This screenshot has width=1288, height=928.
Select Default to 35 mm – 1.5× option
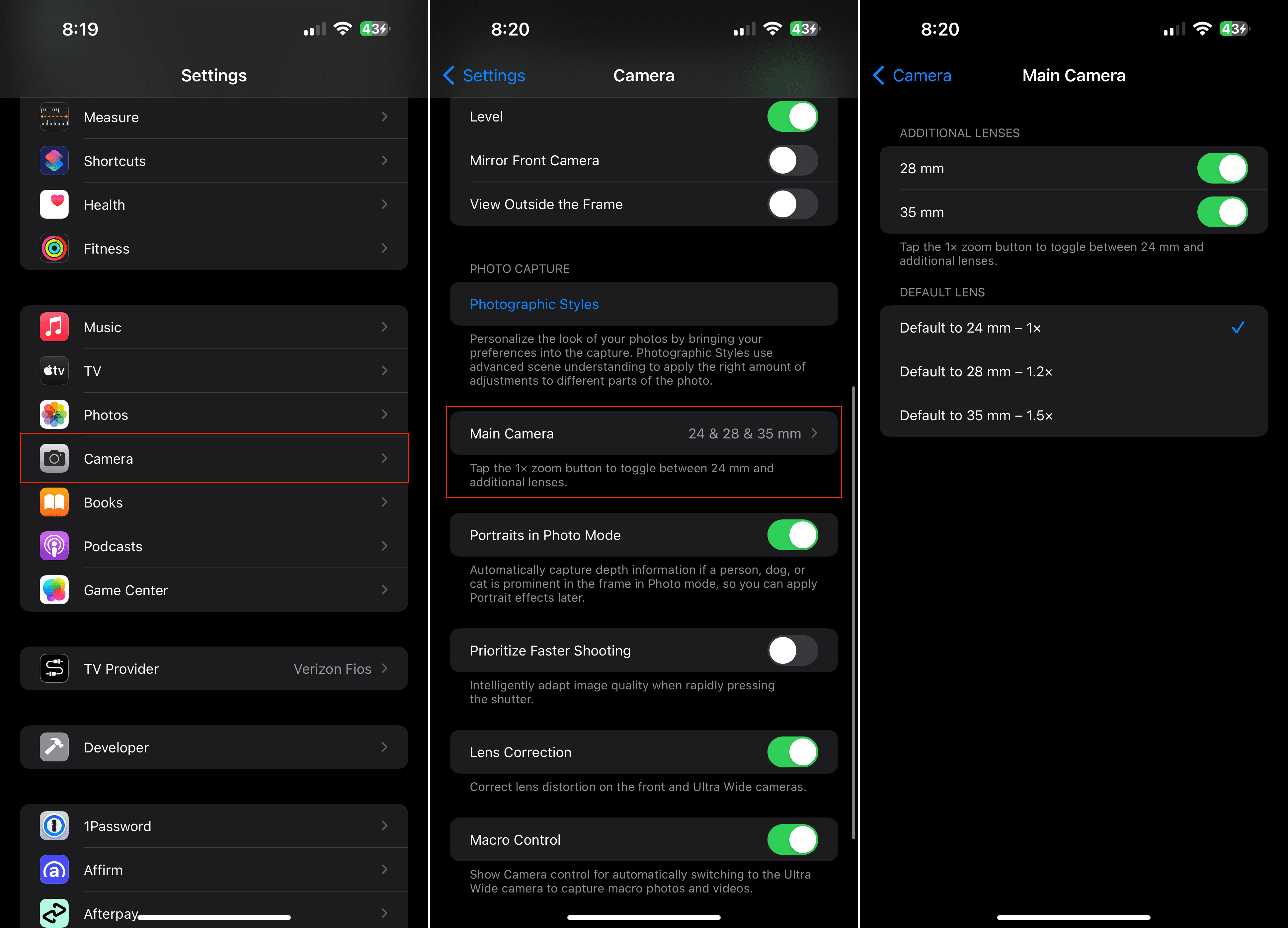coord(1073,415)
